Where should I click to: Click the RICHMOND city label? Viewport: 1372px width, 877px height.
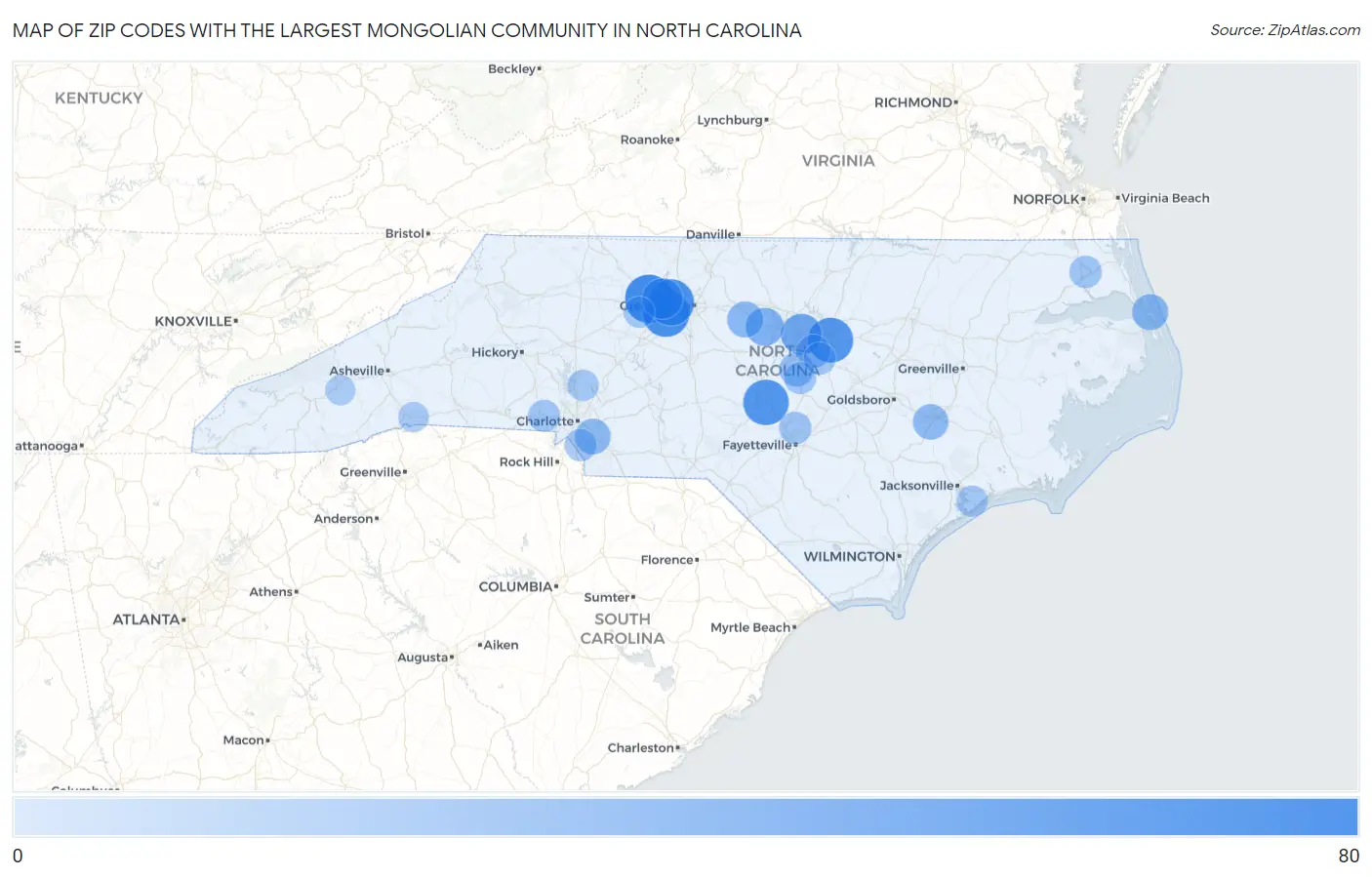[x=913, y=102]
